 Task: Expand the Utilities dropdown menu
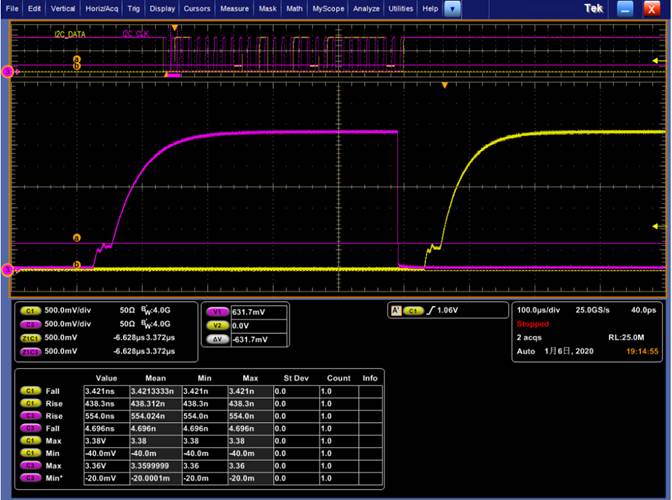pos(400,8)
